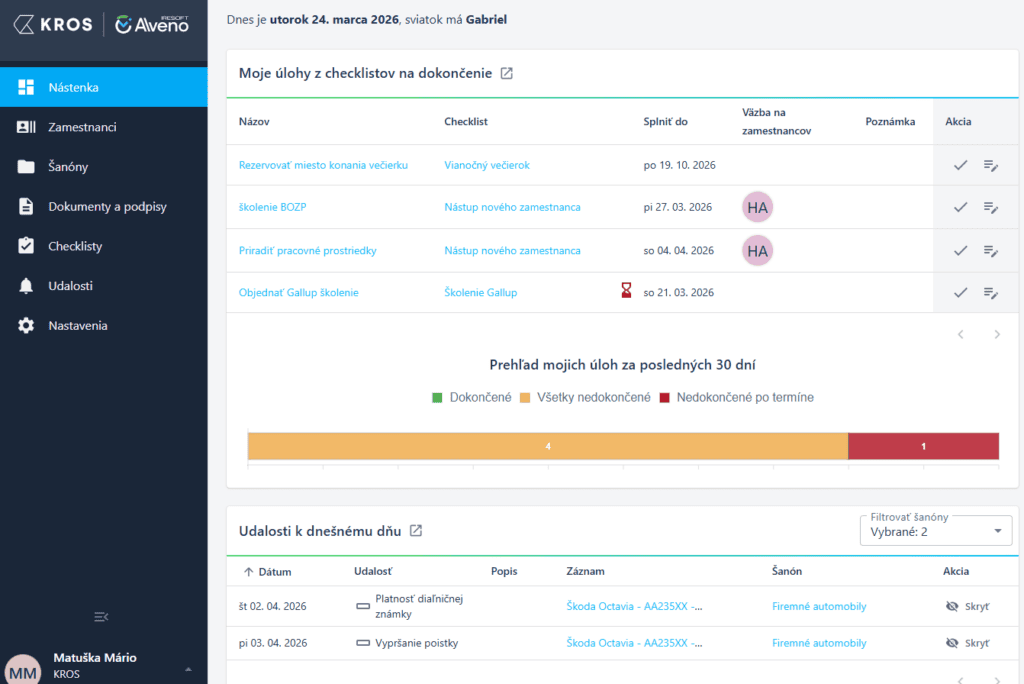Image resolution: width=1024 pixels, height=684 pixels.
Task: Open tasks widget in new window icon
Action: (x=507, y=73)
